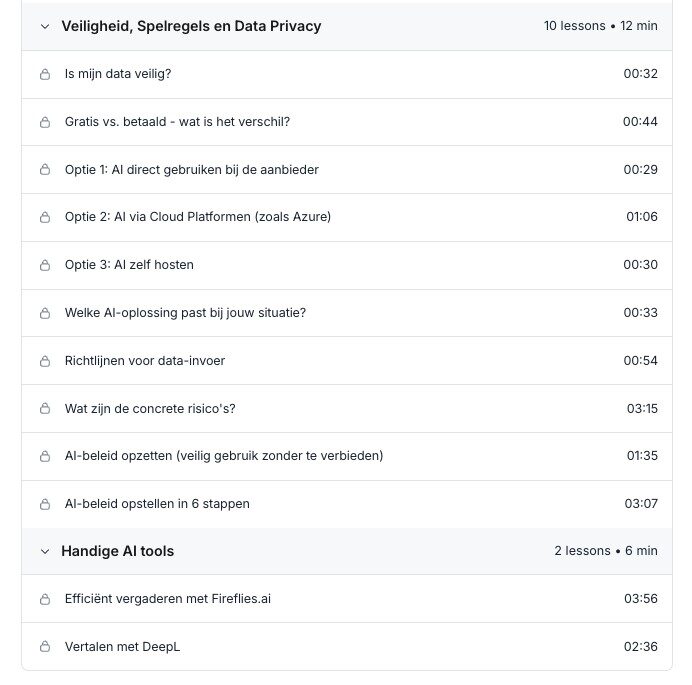The image size is (692, 685).
Task: Click lock icon next to 'Gratis vs. betaald'
Action: tap(44, 122)
